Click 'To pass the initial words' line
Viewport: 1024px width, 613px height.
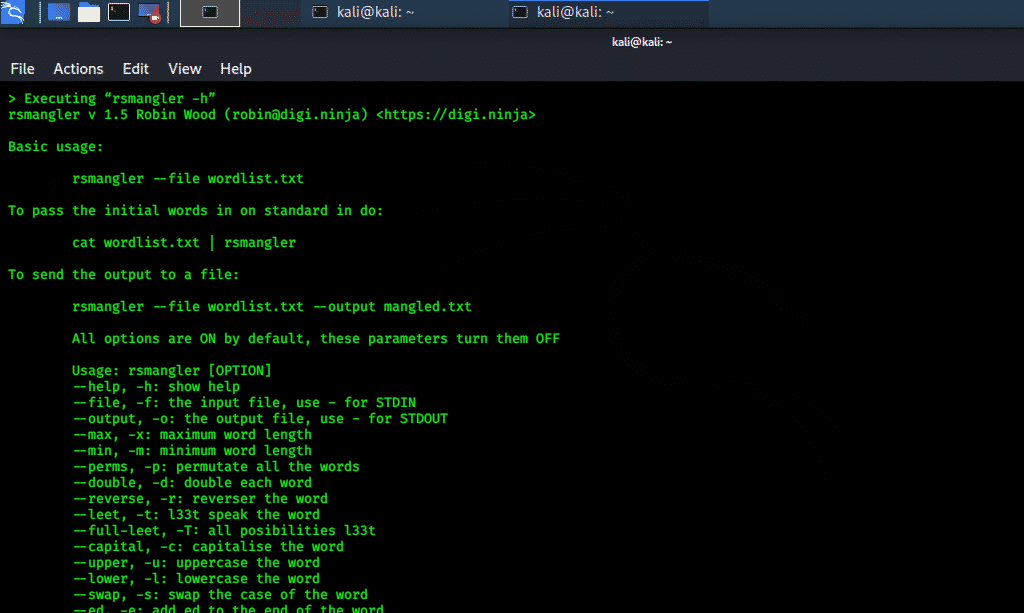click(195, 211)
